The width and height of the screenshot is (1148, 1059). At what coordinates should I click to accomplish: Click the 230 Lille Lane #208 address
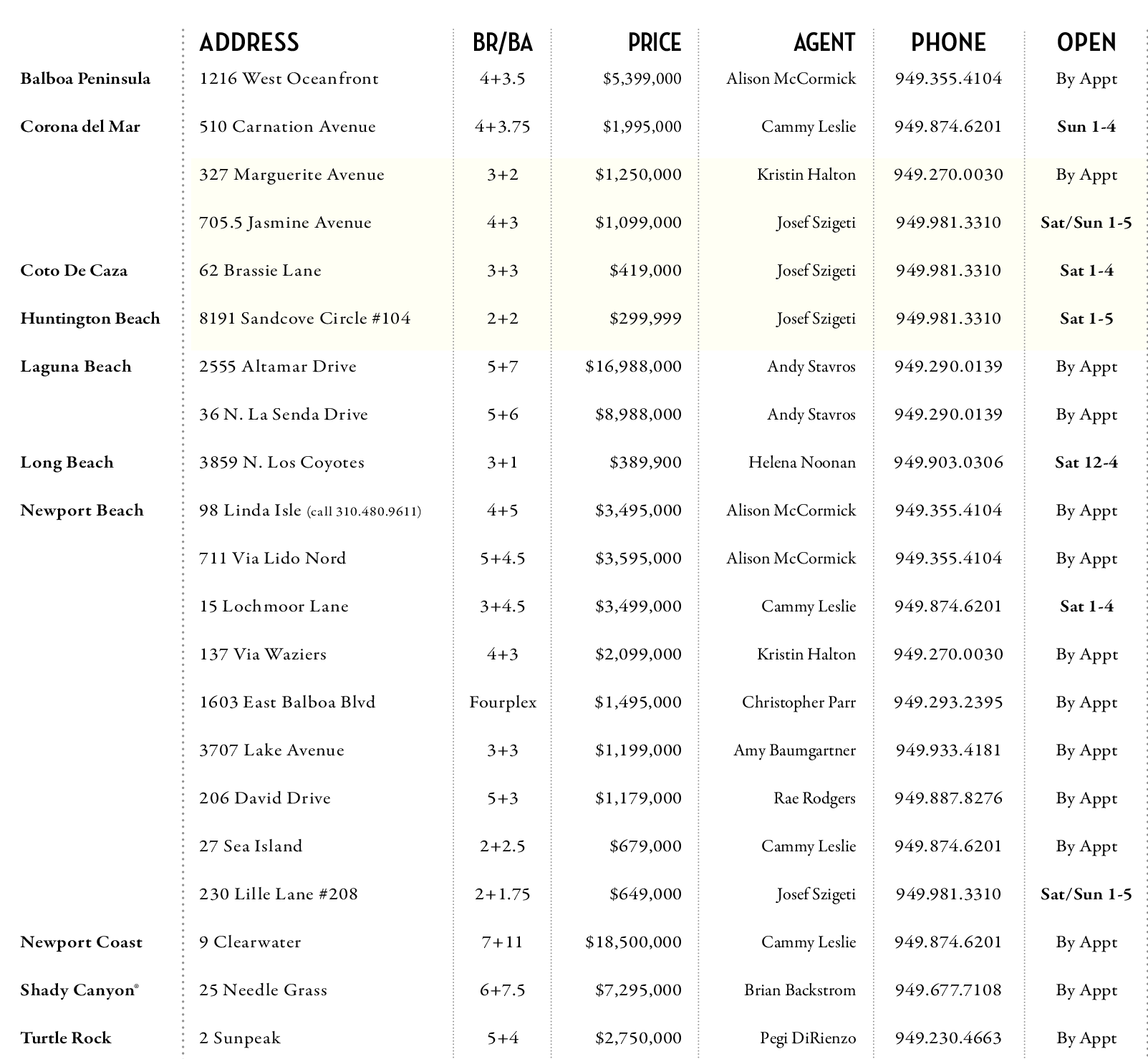[278, 894]
